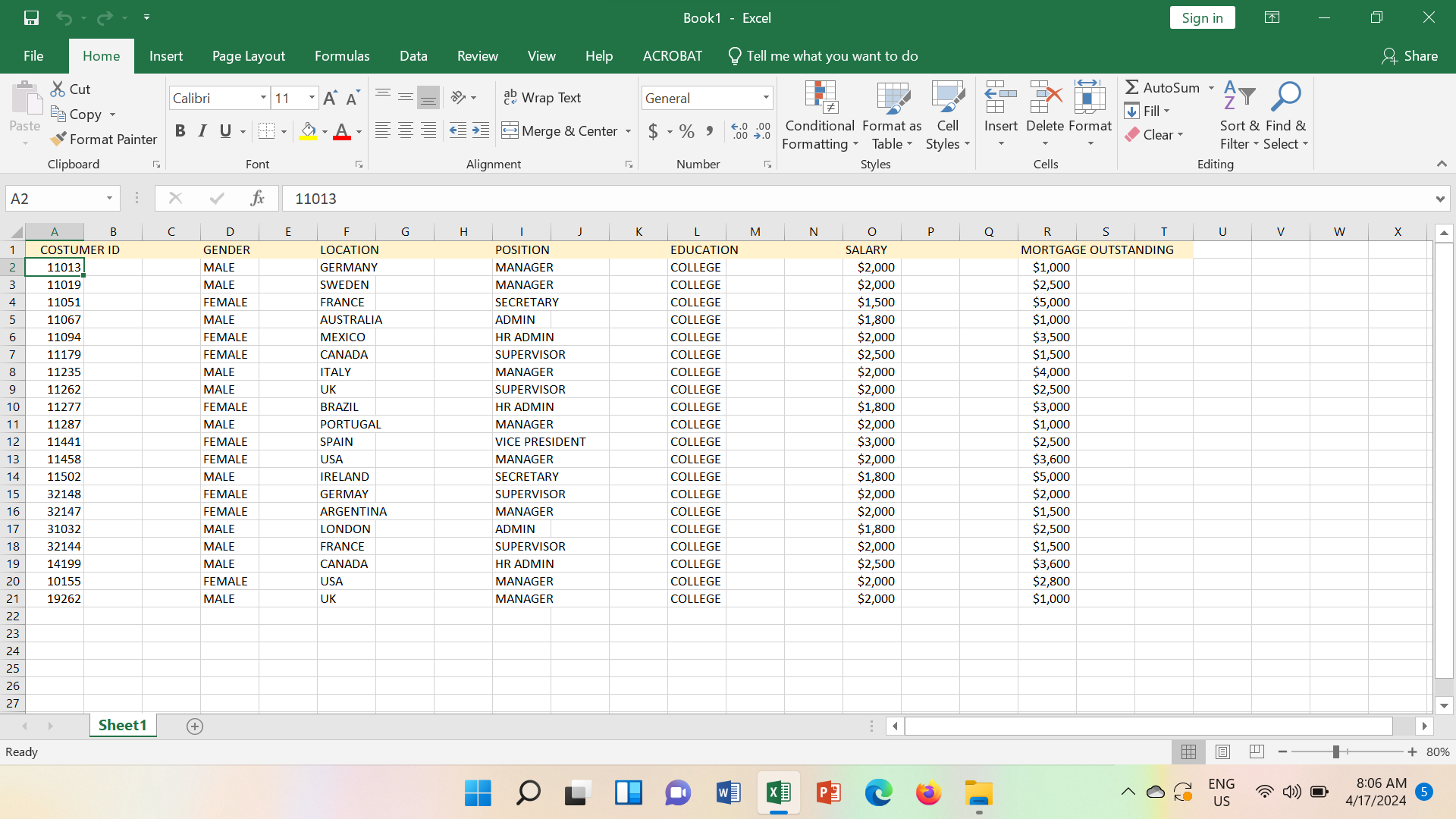Image resolution: width=1456 pixels, height=819 pixels.
Task: Switch to the Formulas tab
Action: (342, 55)
